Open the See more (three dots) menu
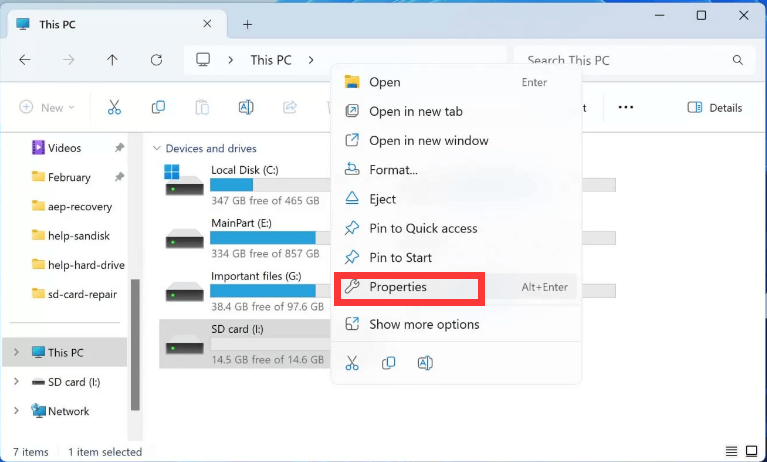 (626, 107)
